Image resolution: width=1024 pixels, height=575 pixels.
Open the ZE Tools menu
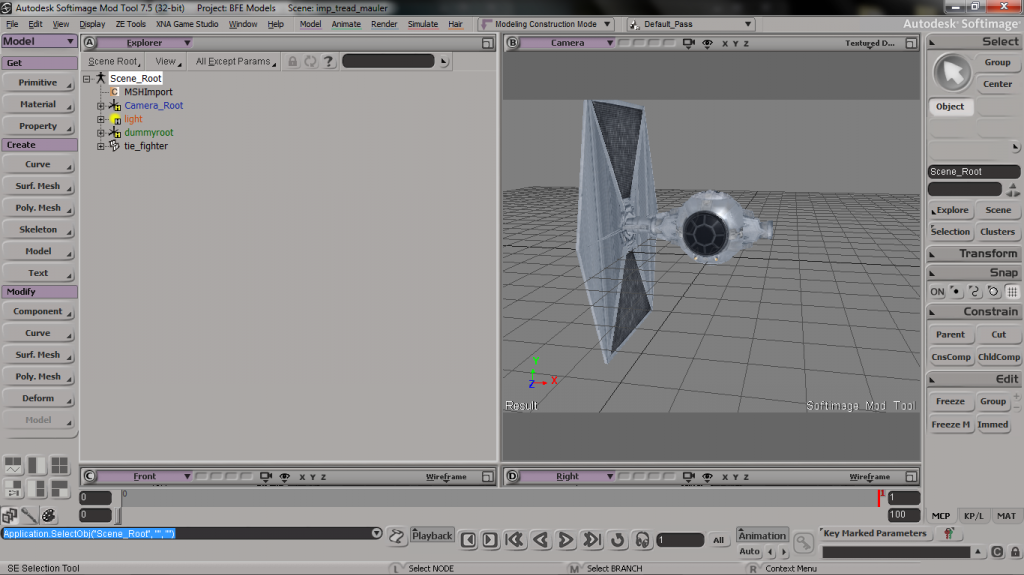pyautogui.click(x=131, y=24)
